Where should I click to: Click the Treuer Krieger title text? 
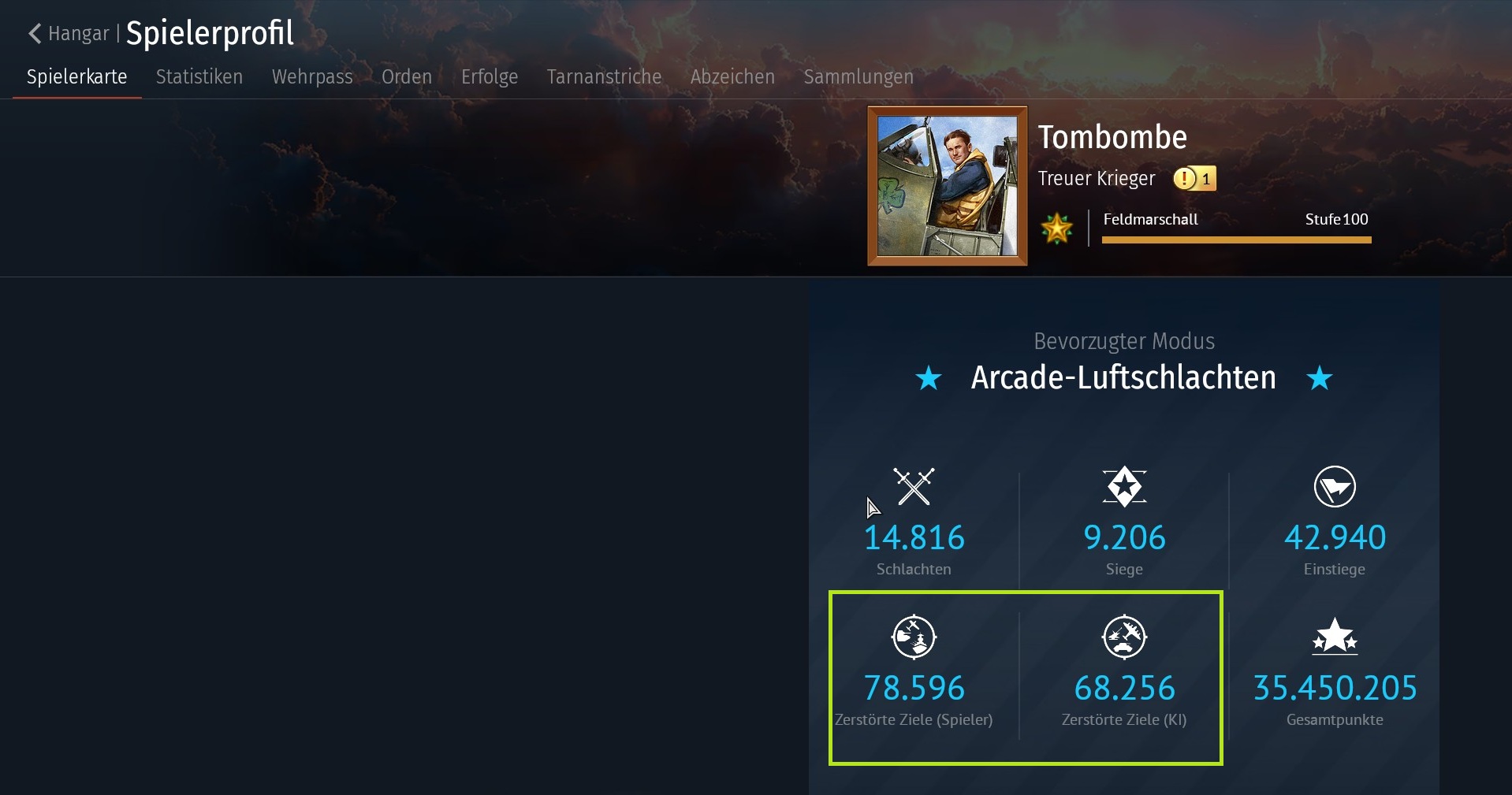(x=1096, y=179)
